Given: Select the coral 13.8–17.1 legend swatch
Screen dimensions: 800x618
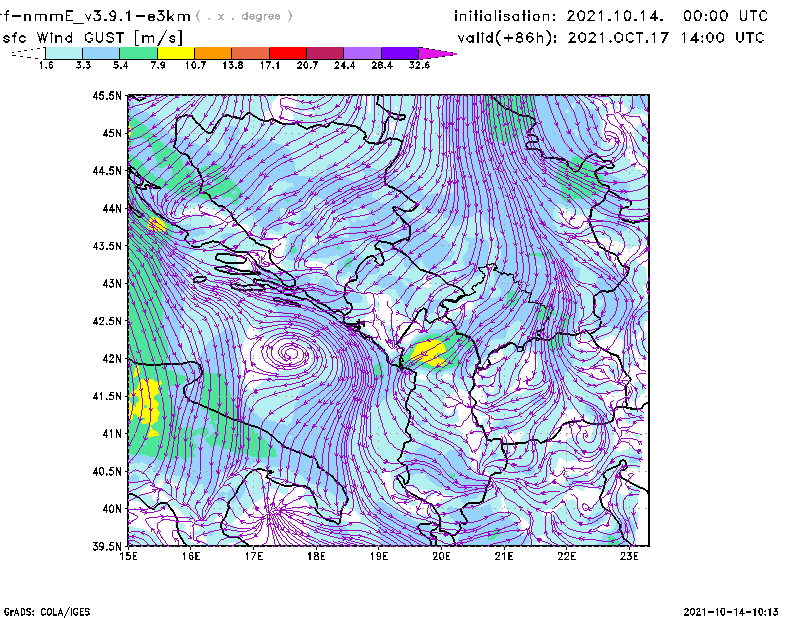Looking at the screenshot, I should click(251, 53).
